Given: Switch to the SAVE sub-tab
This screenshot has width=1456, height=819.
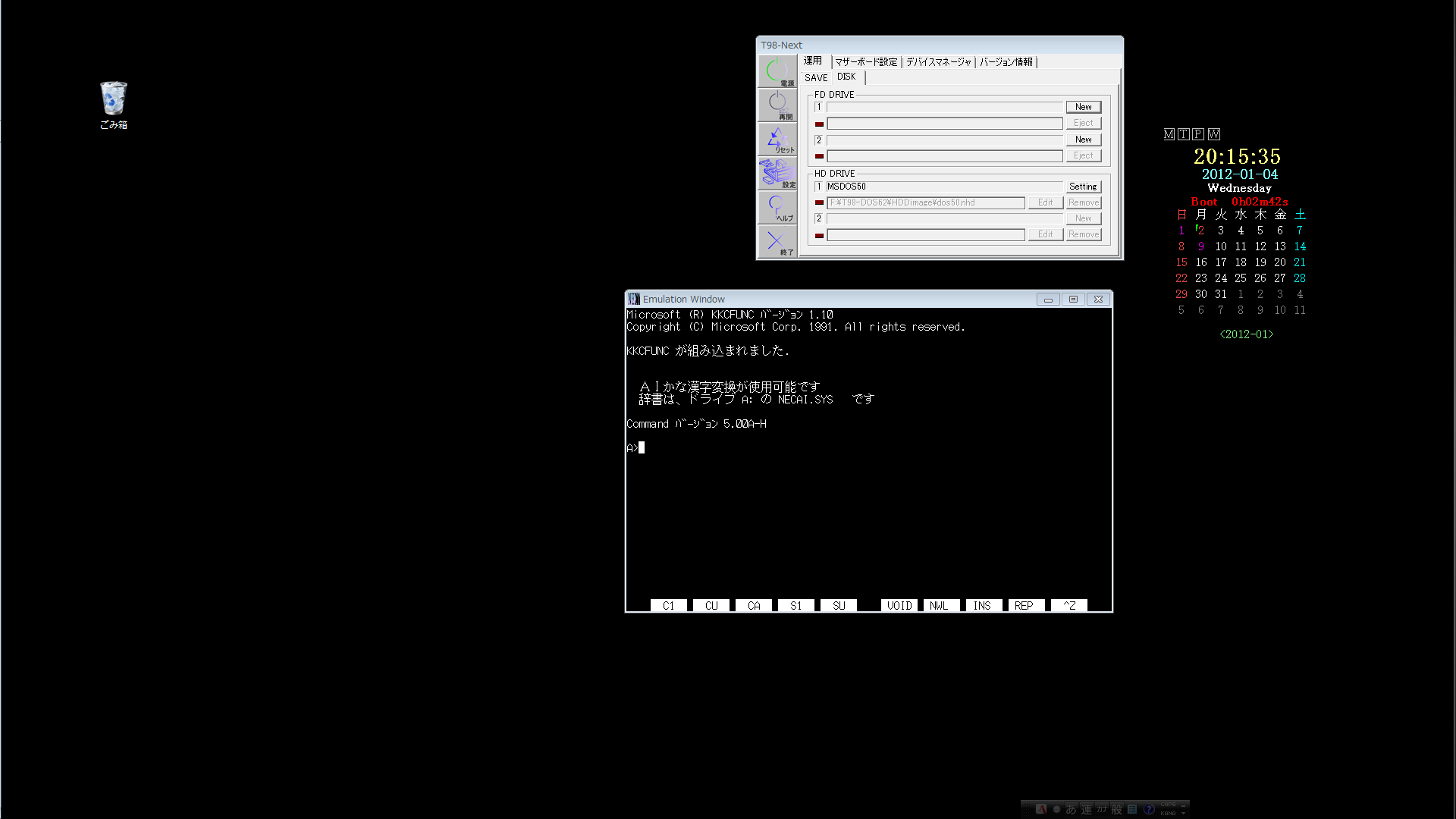Looking at the screenshot, I should pos(816,77).
